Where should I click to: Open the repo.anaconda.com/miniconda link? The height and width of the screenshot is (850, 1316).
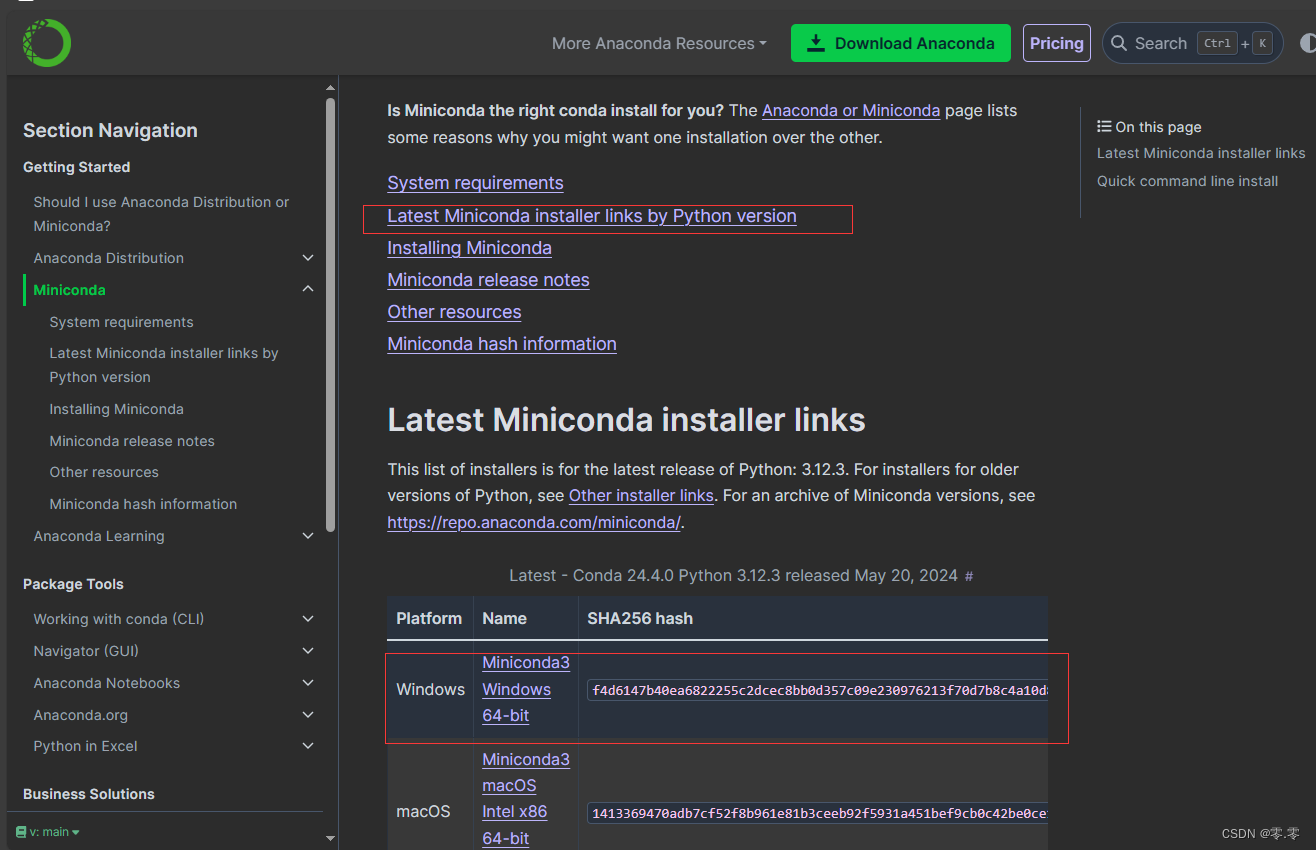tap(534, 522)
